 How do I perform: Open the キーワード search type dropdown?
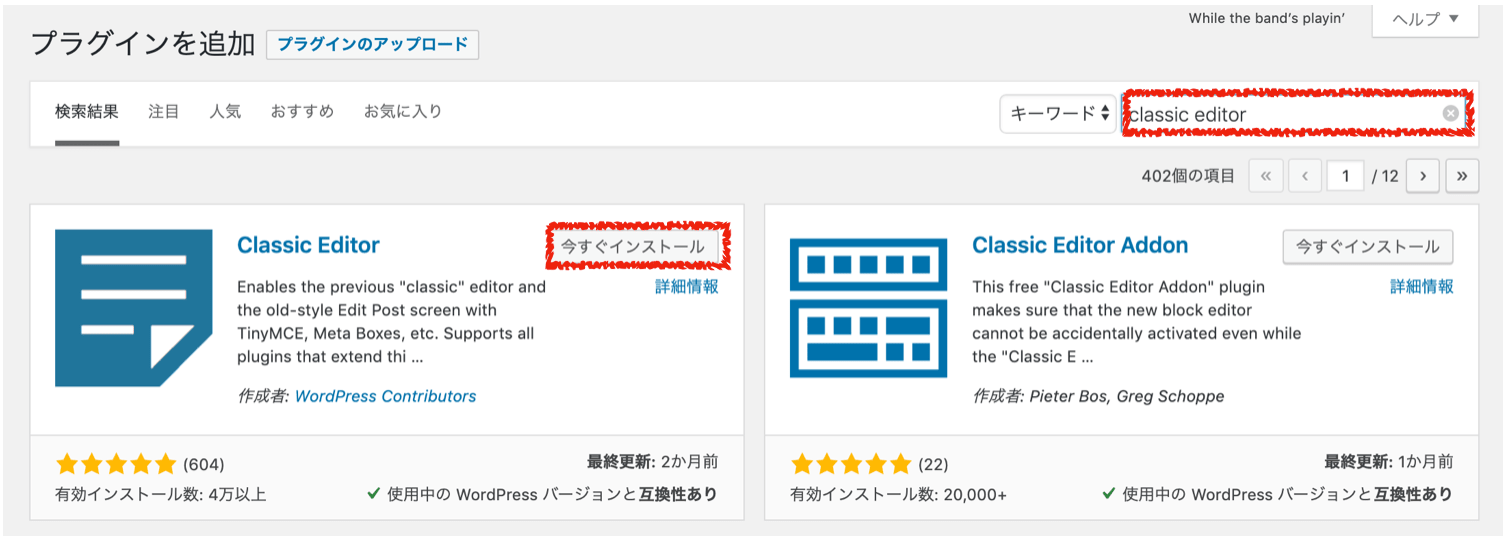tap(1058, 114)
